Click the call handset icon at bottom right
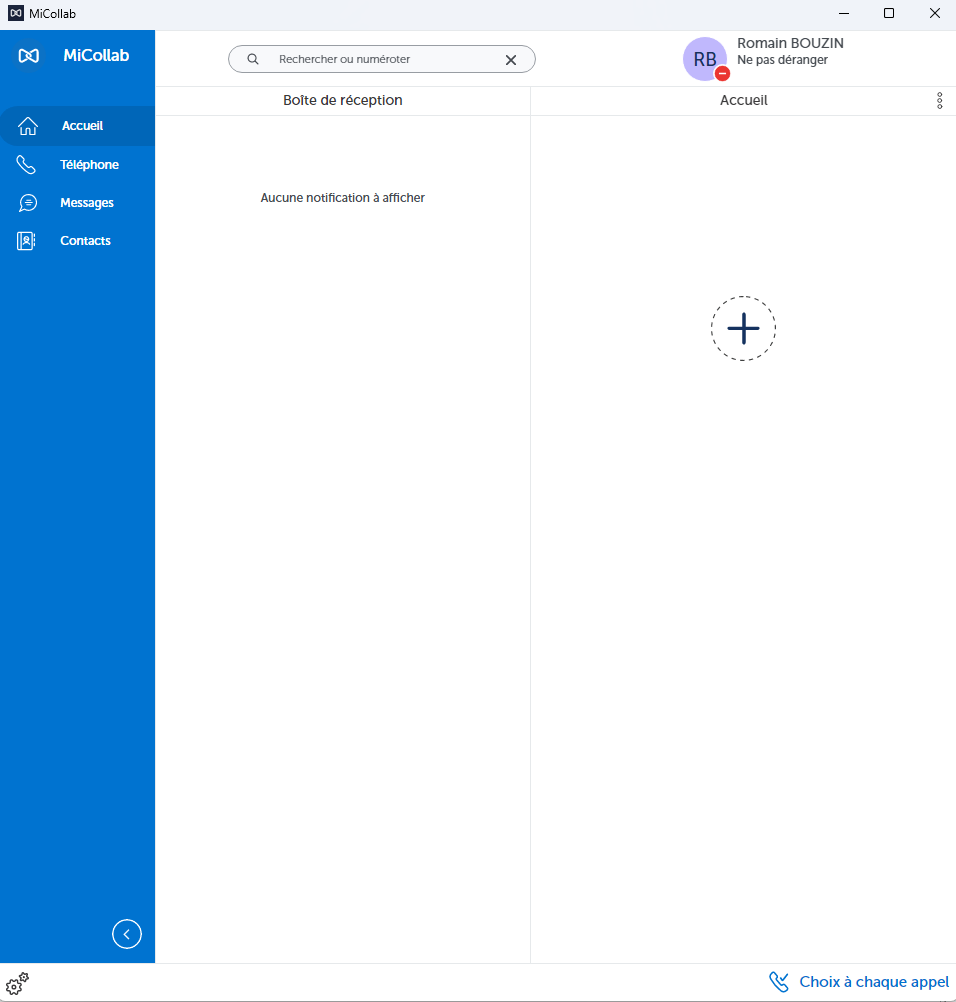 (x=779, y=982)
